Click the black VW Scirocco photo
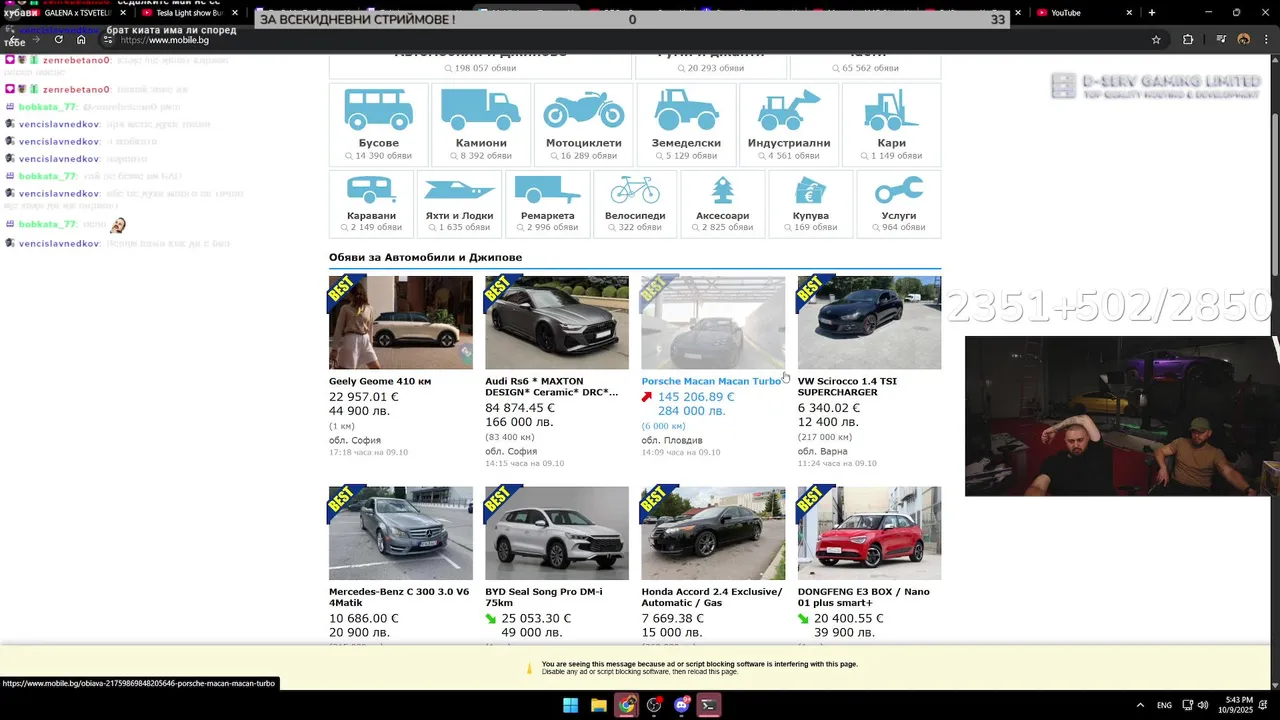The image size is (1280, 720). click(x=869, y=323)
